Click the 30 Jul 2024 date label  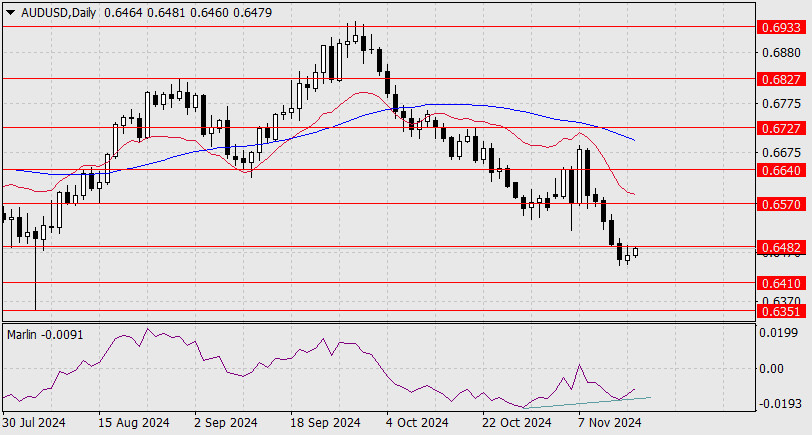35,423
